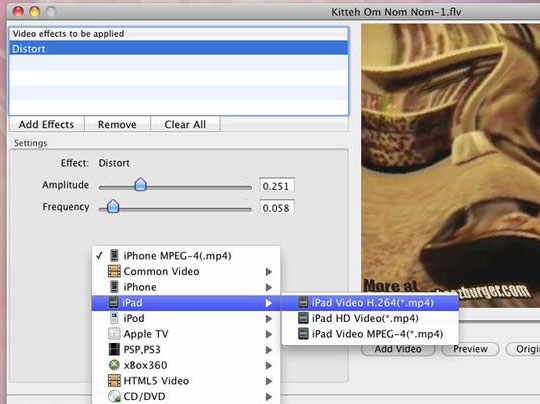Click the Original button
This screenshot has height=404, width=540.
pos(523,349)
